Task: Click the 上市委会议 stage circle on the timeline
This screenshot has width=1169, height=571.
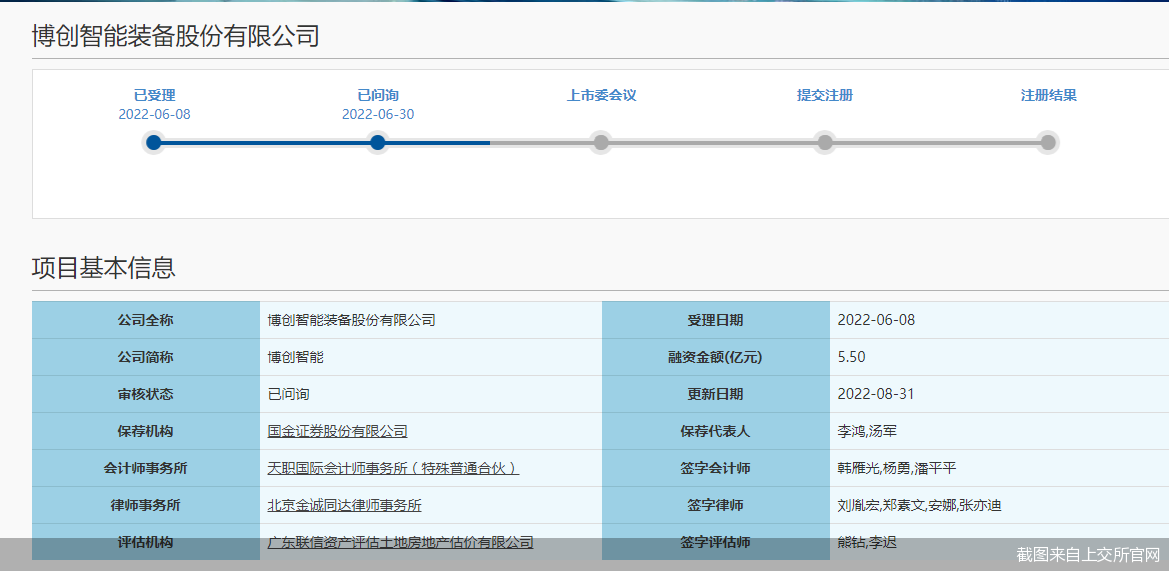Action: pos(601,142)
